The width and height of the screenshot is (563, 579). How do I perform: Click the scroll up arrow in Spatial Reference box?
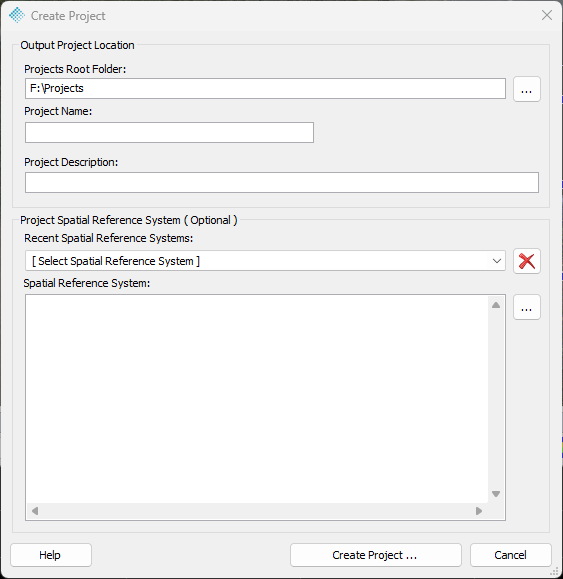tap(496, 305)
